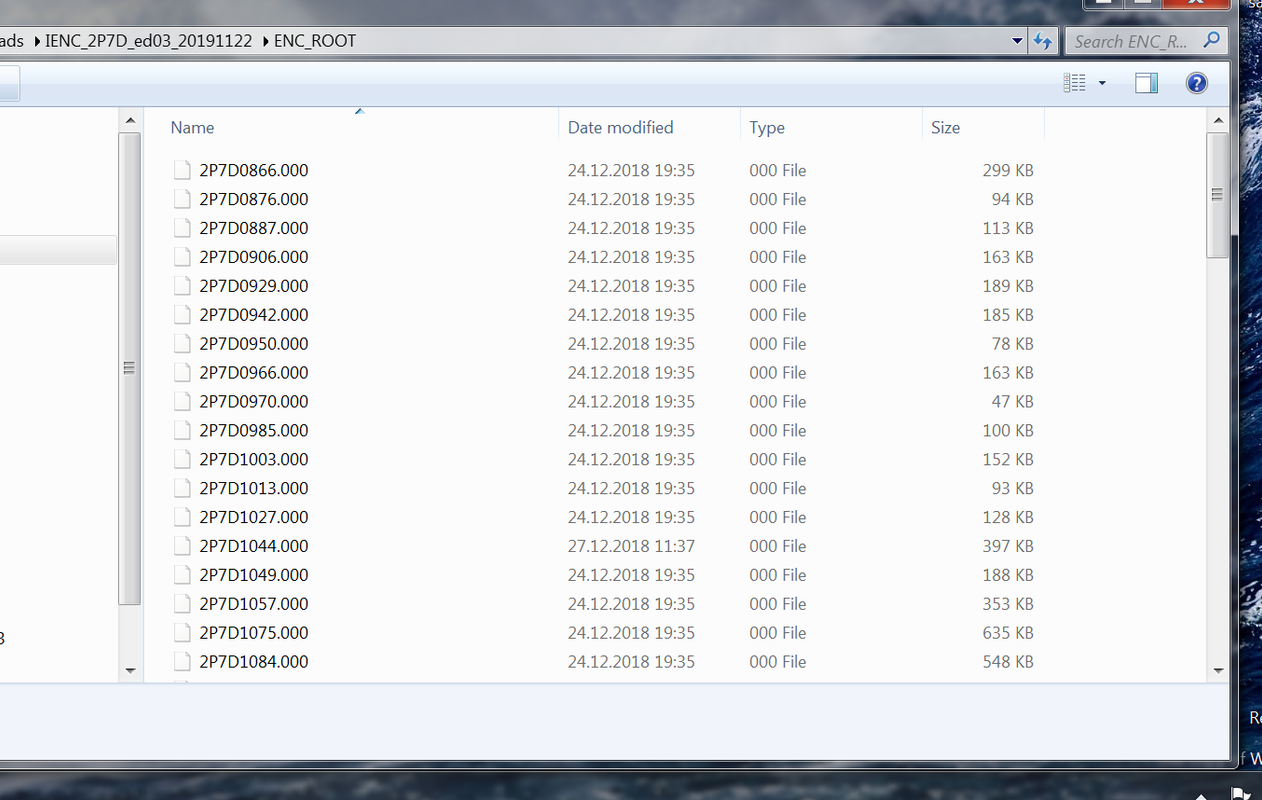Click the file icon of 2P7D1049.000
This screenshot has width=1262, height=800.
[x=181, y=576]
